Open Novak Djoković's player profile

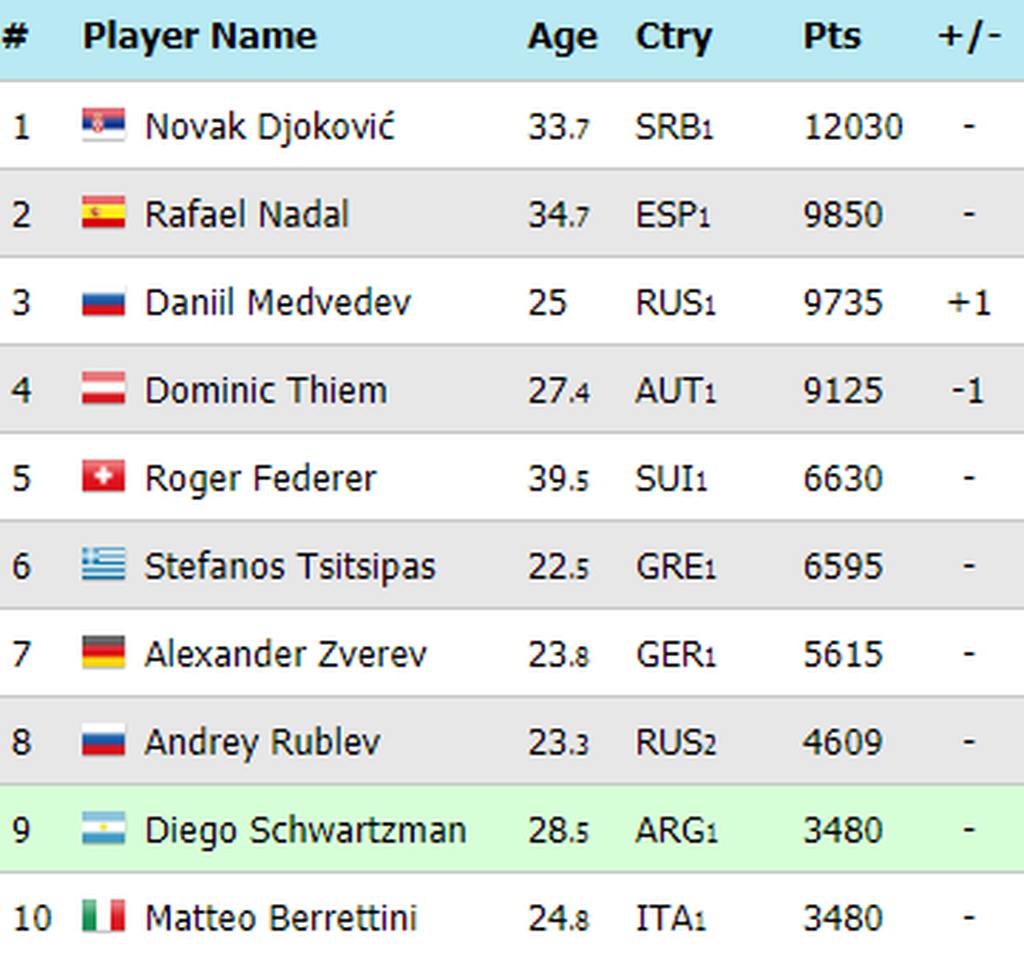[270, 127]
